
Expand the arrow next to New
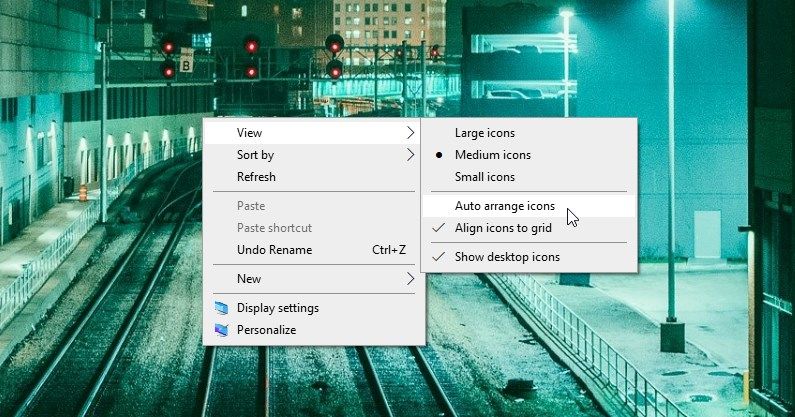point(410,279)
